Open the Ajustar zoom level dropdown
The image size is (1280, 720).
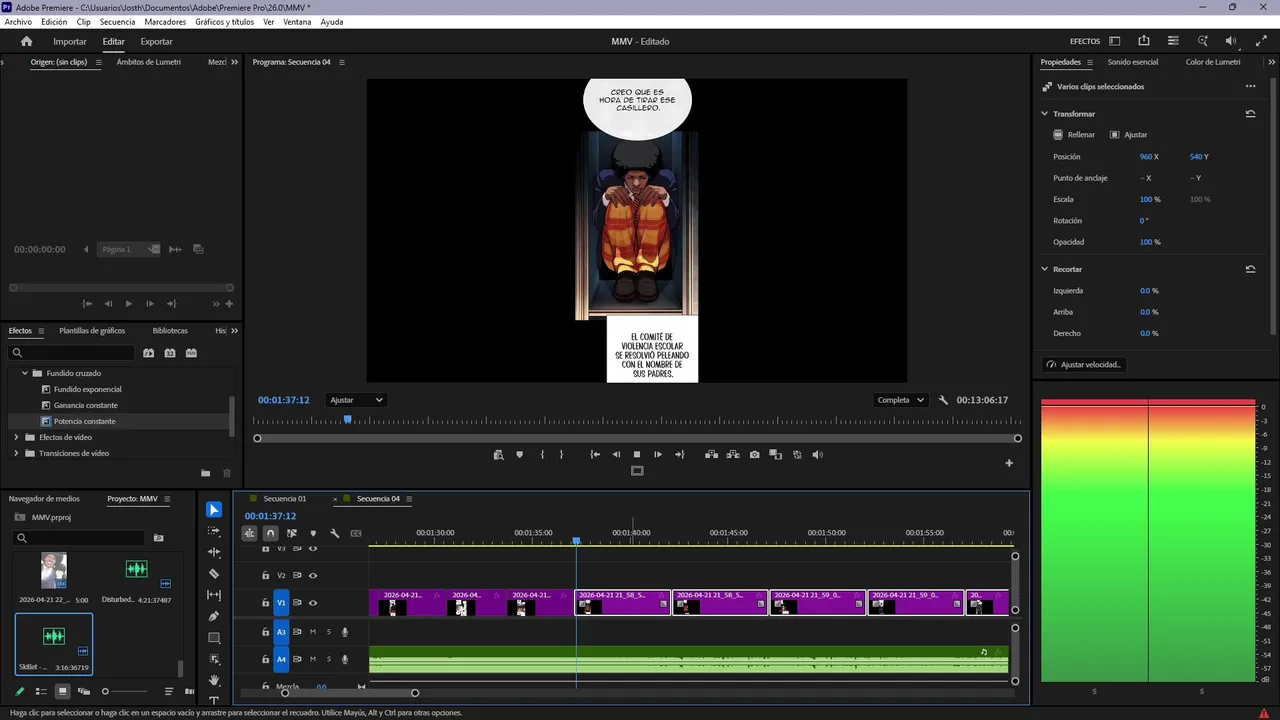click(x=356, y=400)
